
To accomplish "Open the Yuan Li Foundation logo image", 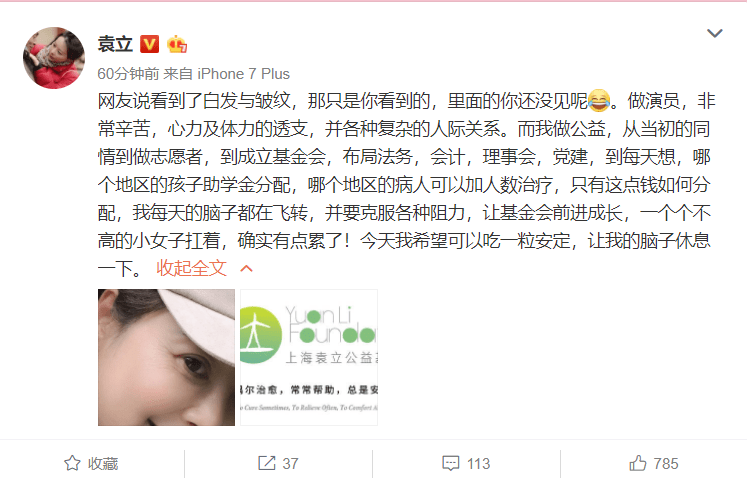I will click(x=309, y=357).
